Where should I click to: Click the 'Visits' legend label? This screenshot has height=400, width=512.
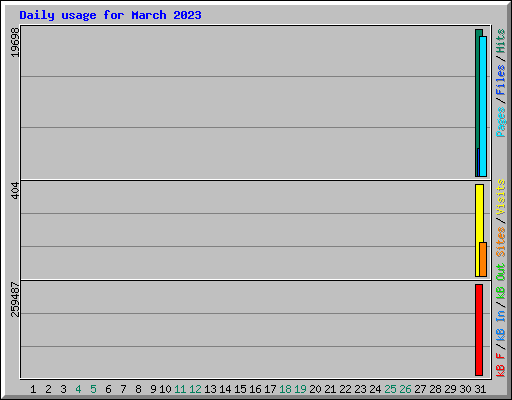pyautogui.click(x=501, y=197)
